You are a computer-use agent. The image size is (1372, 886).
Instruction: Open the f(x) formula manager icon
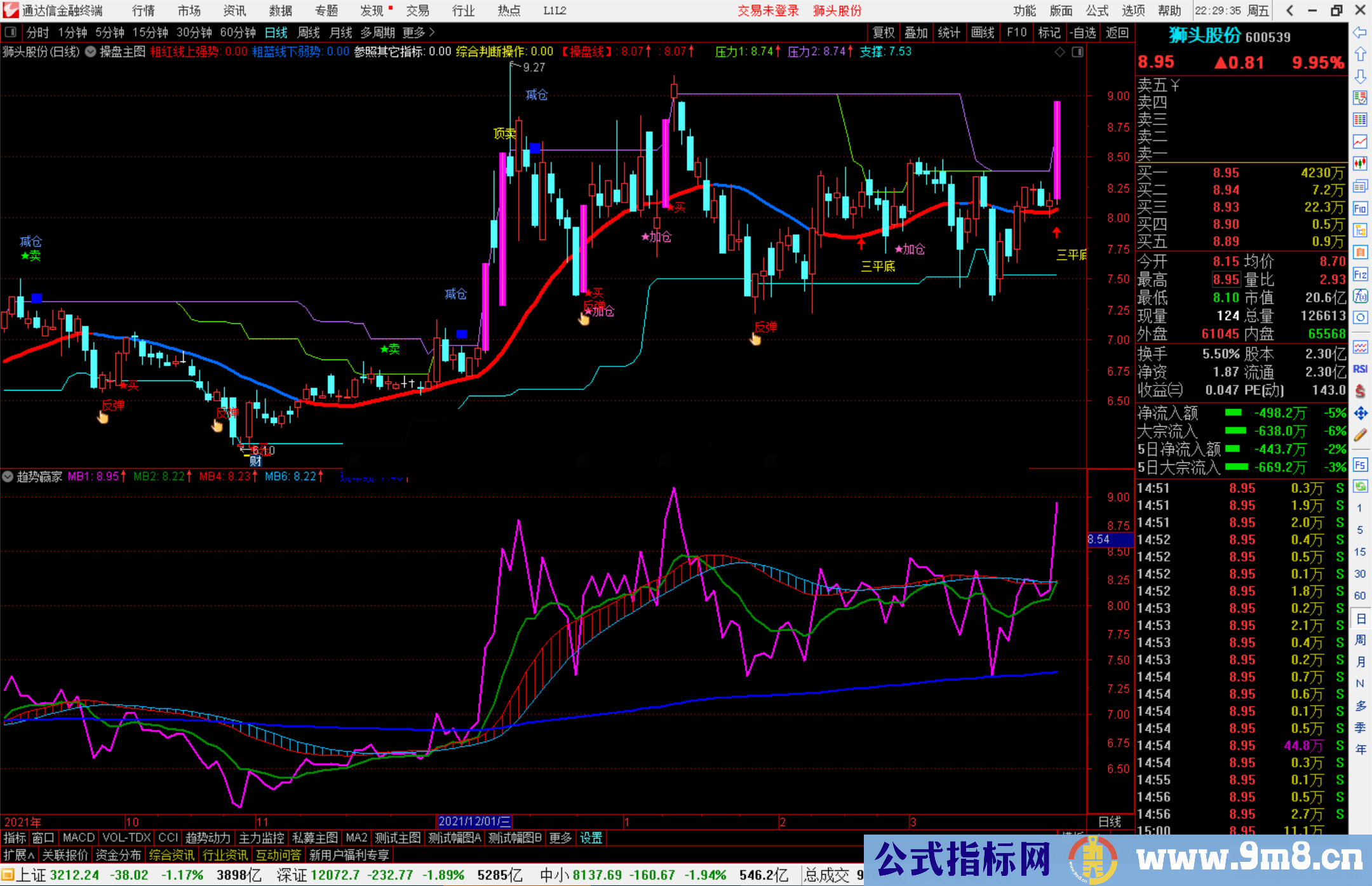point(1360,296)
